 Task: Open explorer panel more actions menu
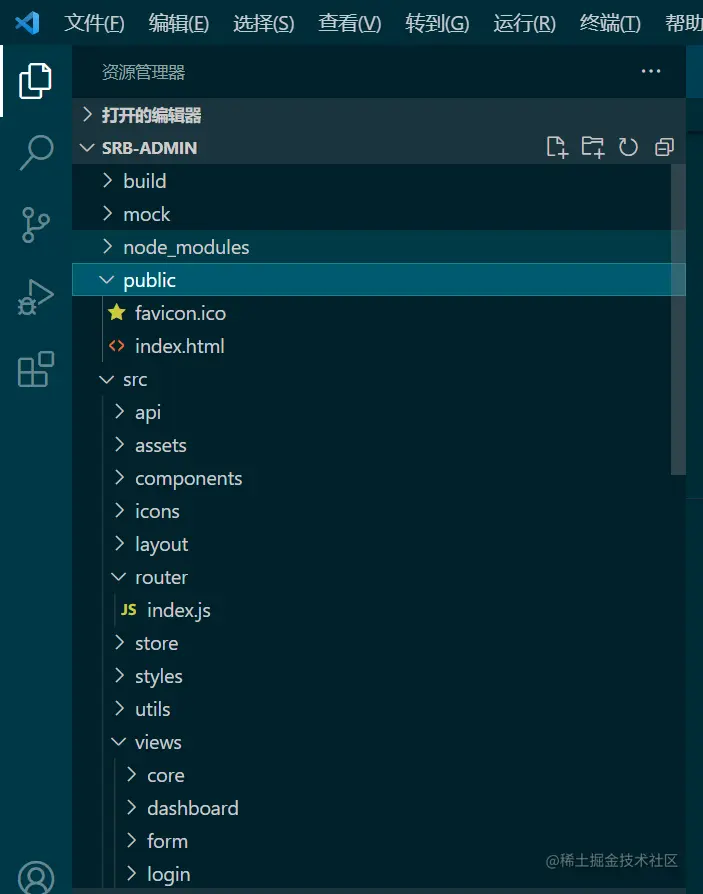point(651,71)
